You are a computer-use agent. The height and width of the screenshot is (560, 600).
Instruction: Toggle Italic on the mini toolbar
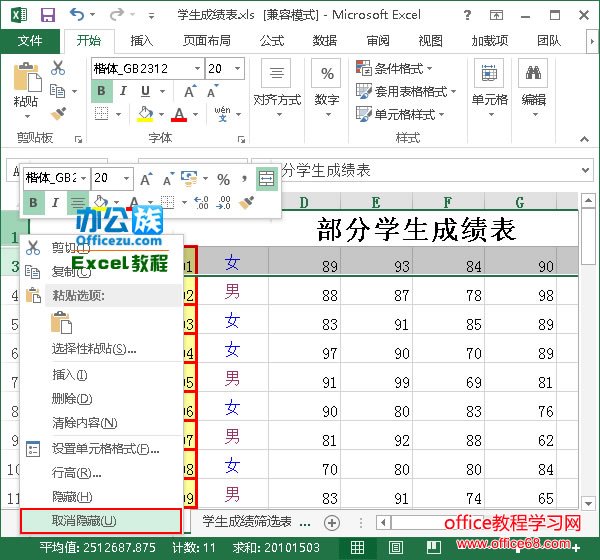click(x=55, y=203)
